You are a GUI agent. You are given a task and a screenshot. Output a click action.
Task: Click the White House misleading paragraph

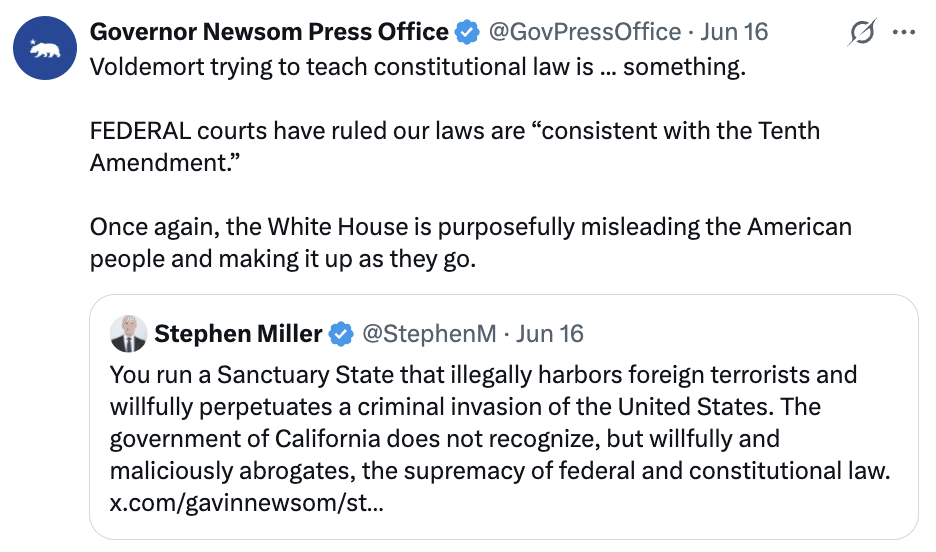click(x=470, y=243)
